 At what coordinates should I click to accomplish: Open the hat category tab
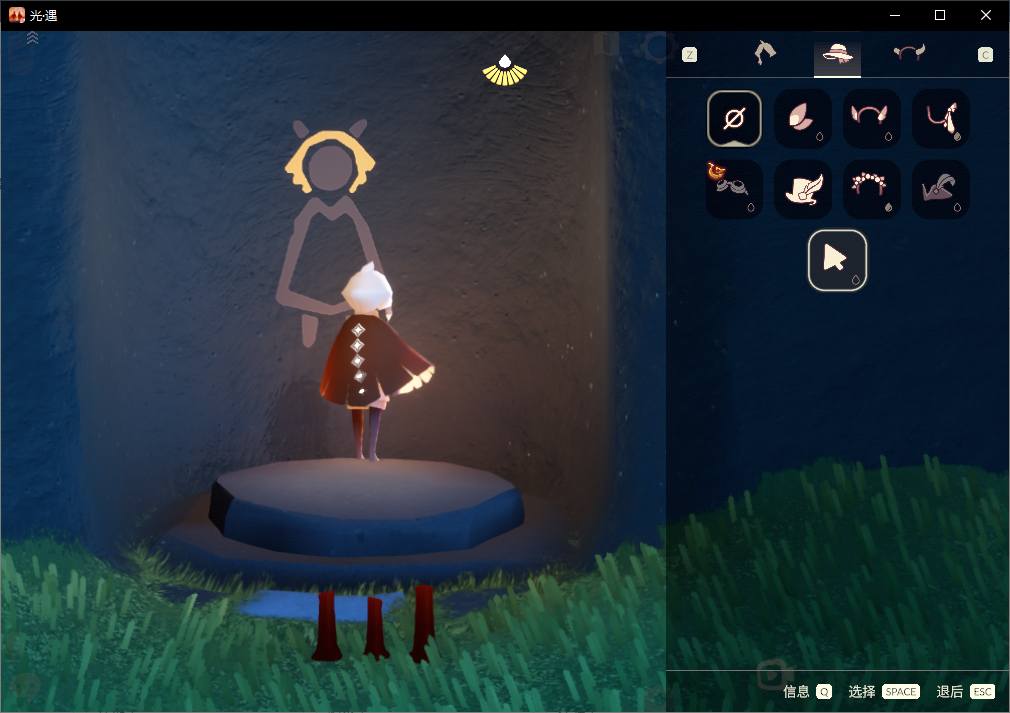837,54
